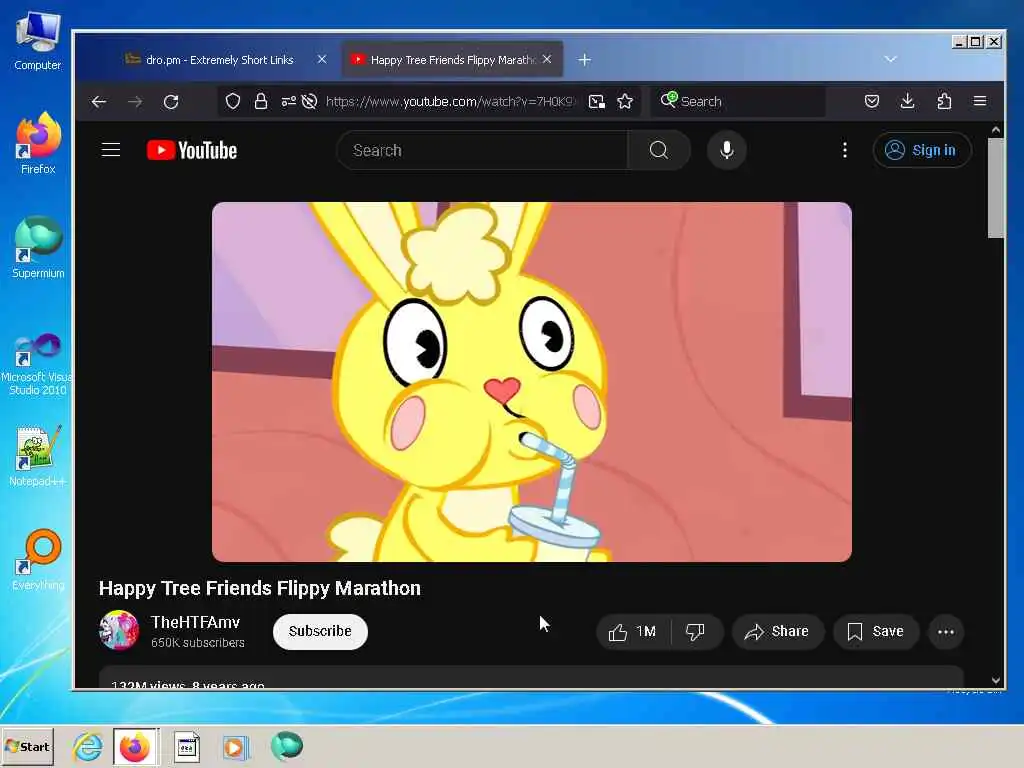1024x768 pixels.
Task: Open more actions ellipsis under video
Action: point(946,632)
